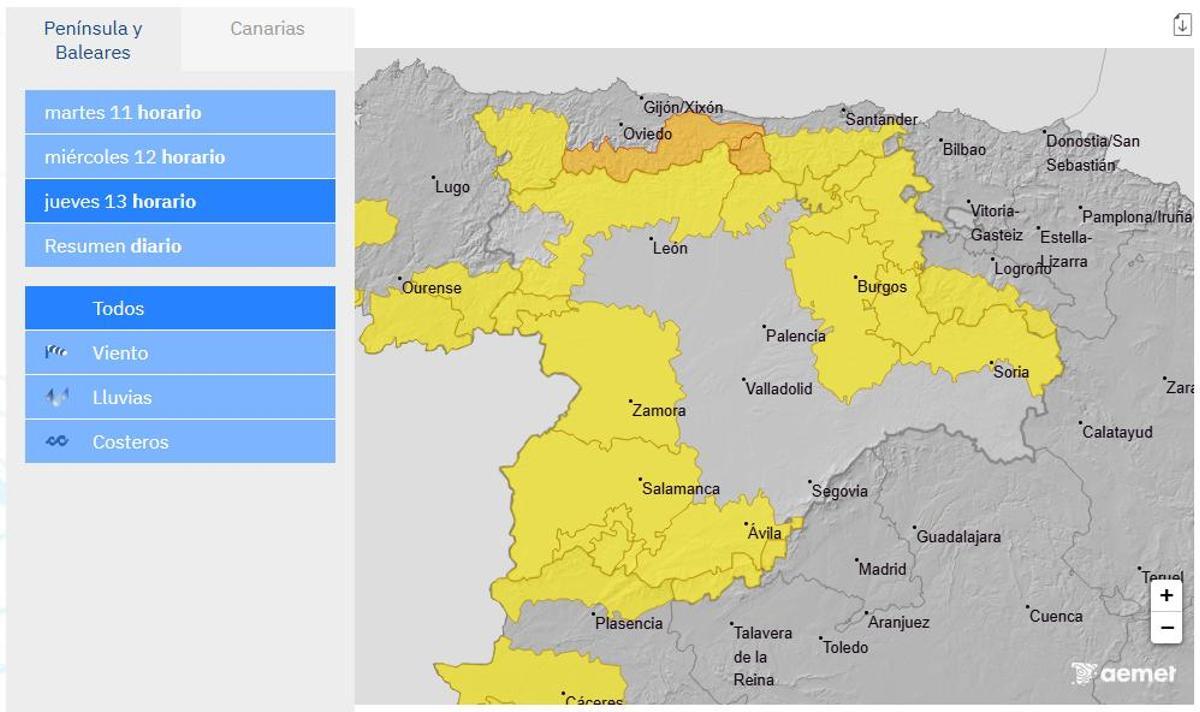Click the wave icon beside Costeros
Image resolution: width=1200 pixels, height=712 pixels.
coord(57,442)
